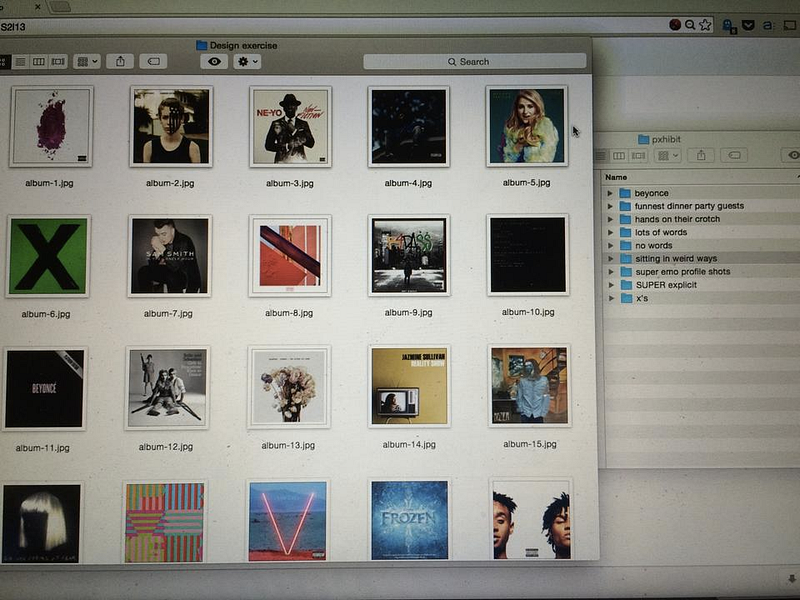This screenshot has width=800, height=600.
Task: Toggle Quick Look eye in Design exercise toolbar
Action: [x=214, y=62]
